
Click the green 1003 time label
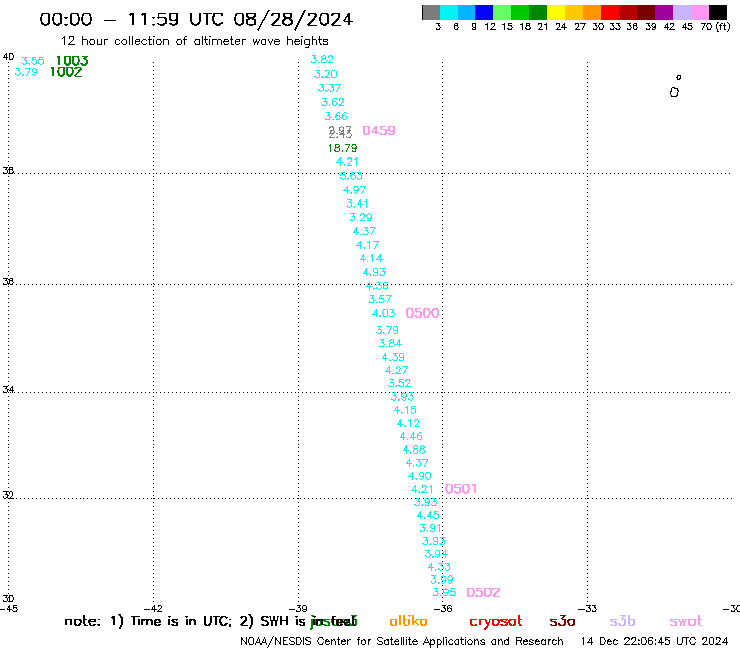point(72,61)
